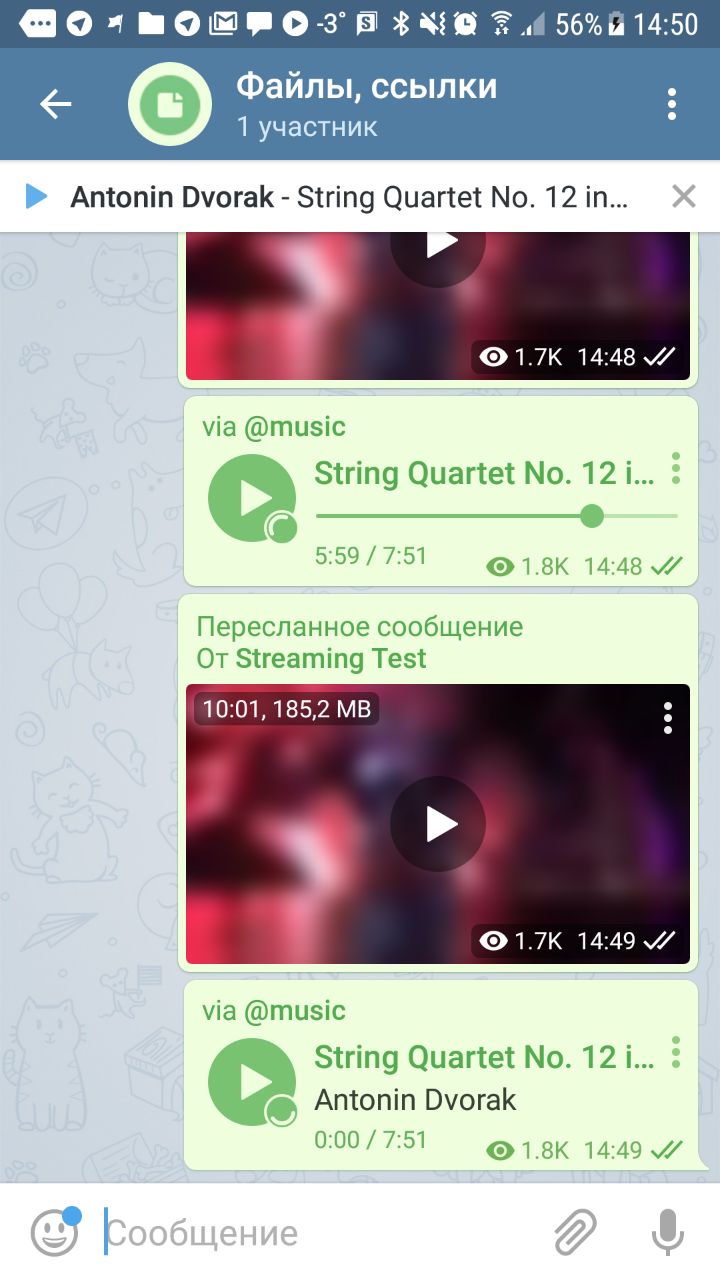Open options of the 185,2 MB video

click(668, 717)
